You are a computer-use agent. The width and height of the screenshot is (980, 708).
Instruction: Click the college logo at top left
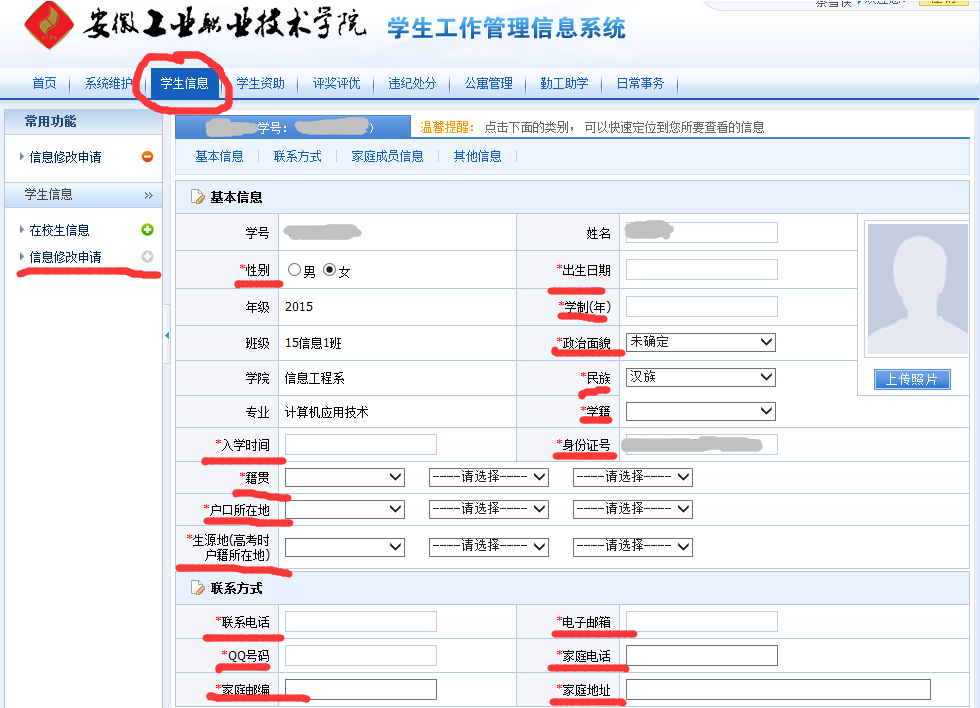[49, 26]
